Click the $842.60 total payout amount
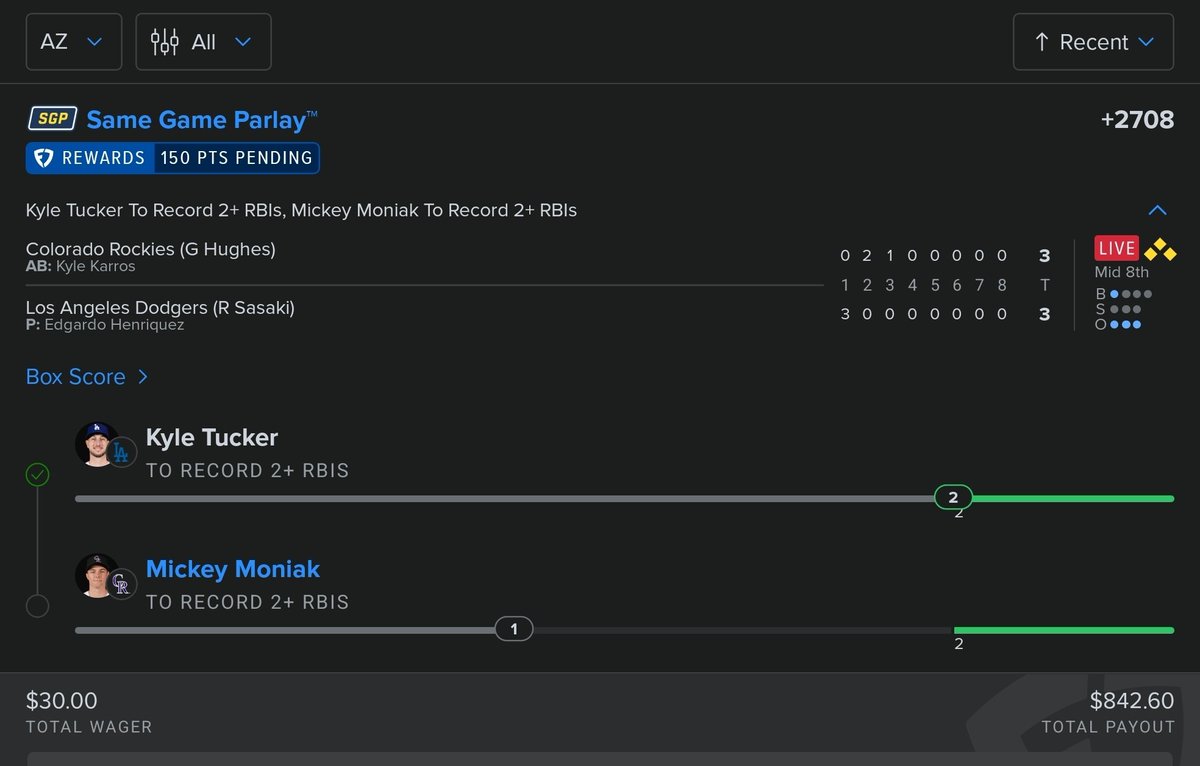The width and height of the screenshot is (1200, 766). tap(1132, 701)
